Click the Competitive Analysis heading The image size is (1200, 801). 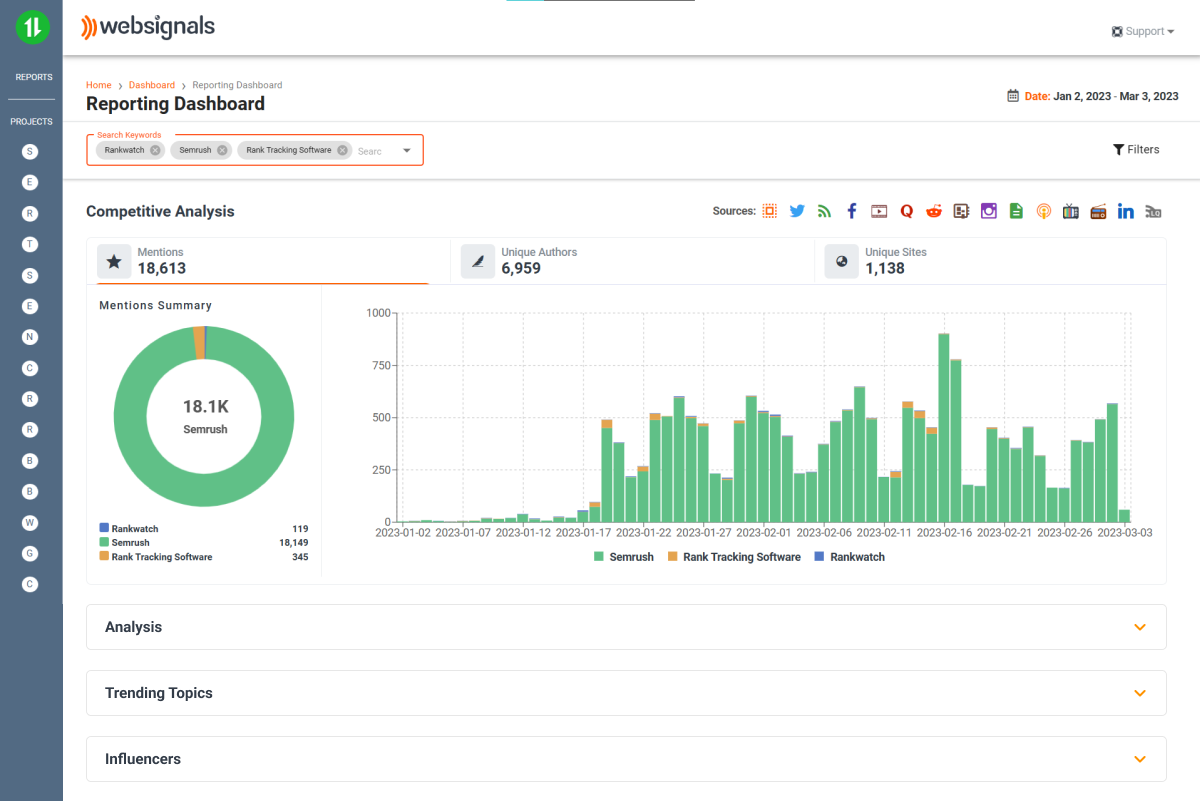(x=160, y=211)
